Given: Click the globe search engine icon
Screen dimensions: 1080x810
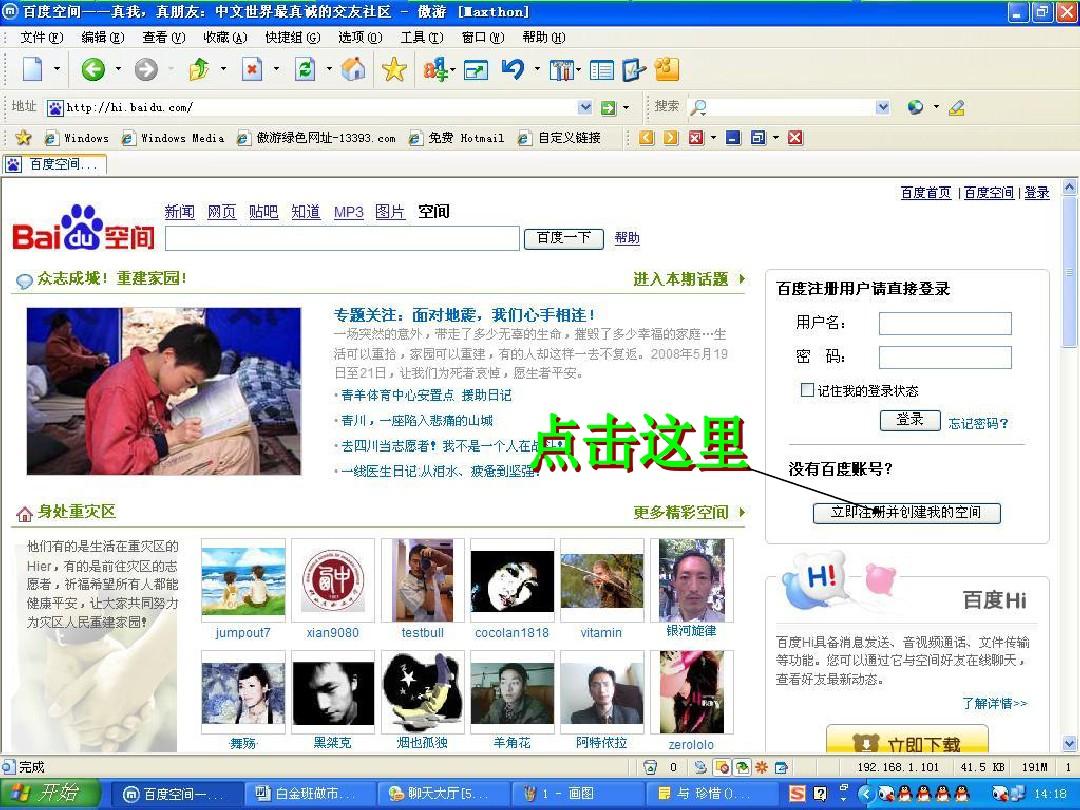Looking at the screenshot, I should point(915,107).
